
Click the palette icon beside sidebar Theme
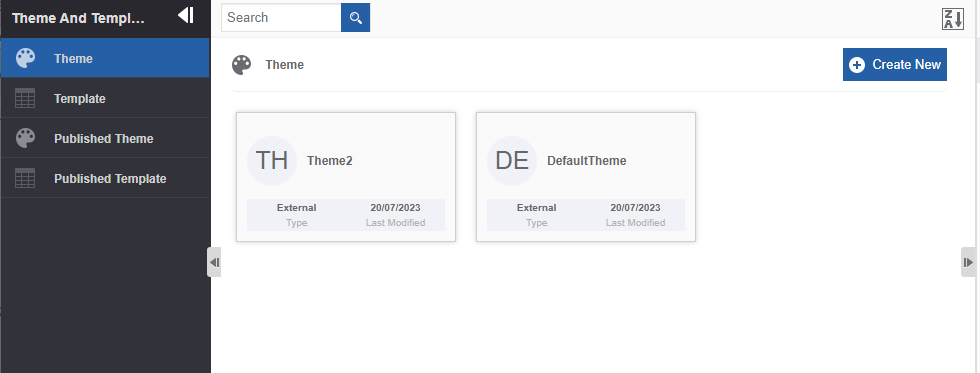tap(25, 58)
